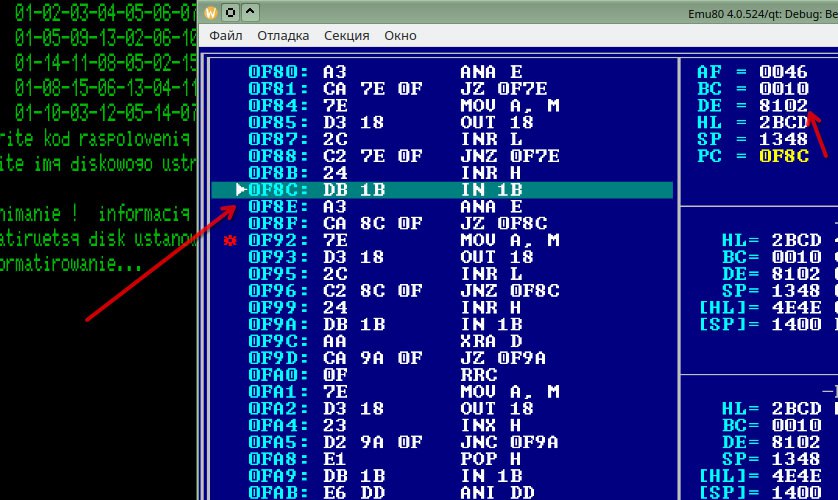
Task: Click the DE register value in top panel
Action: click(783, 106)
